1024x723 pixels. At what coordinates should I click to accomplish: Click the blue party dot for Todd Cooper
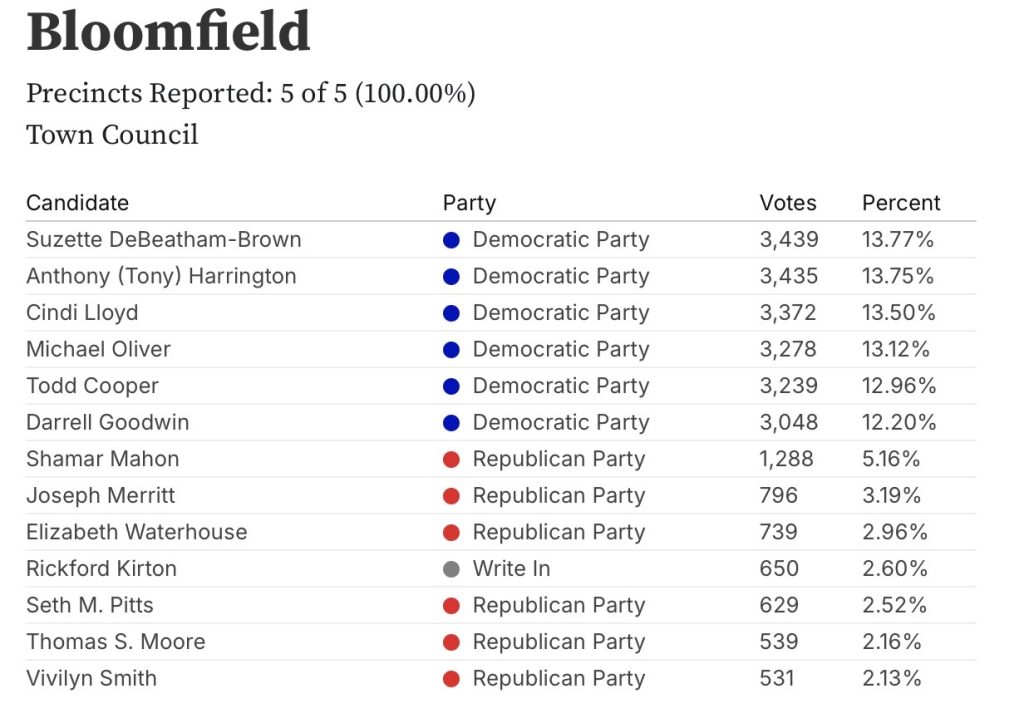coord(451,386)
